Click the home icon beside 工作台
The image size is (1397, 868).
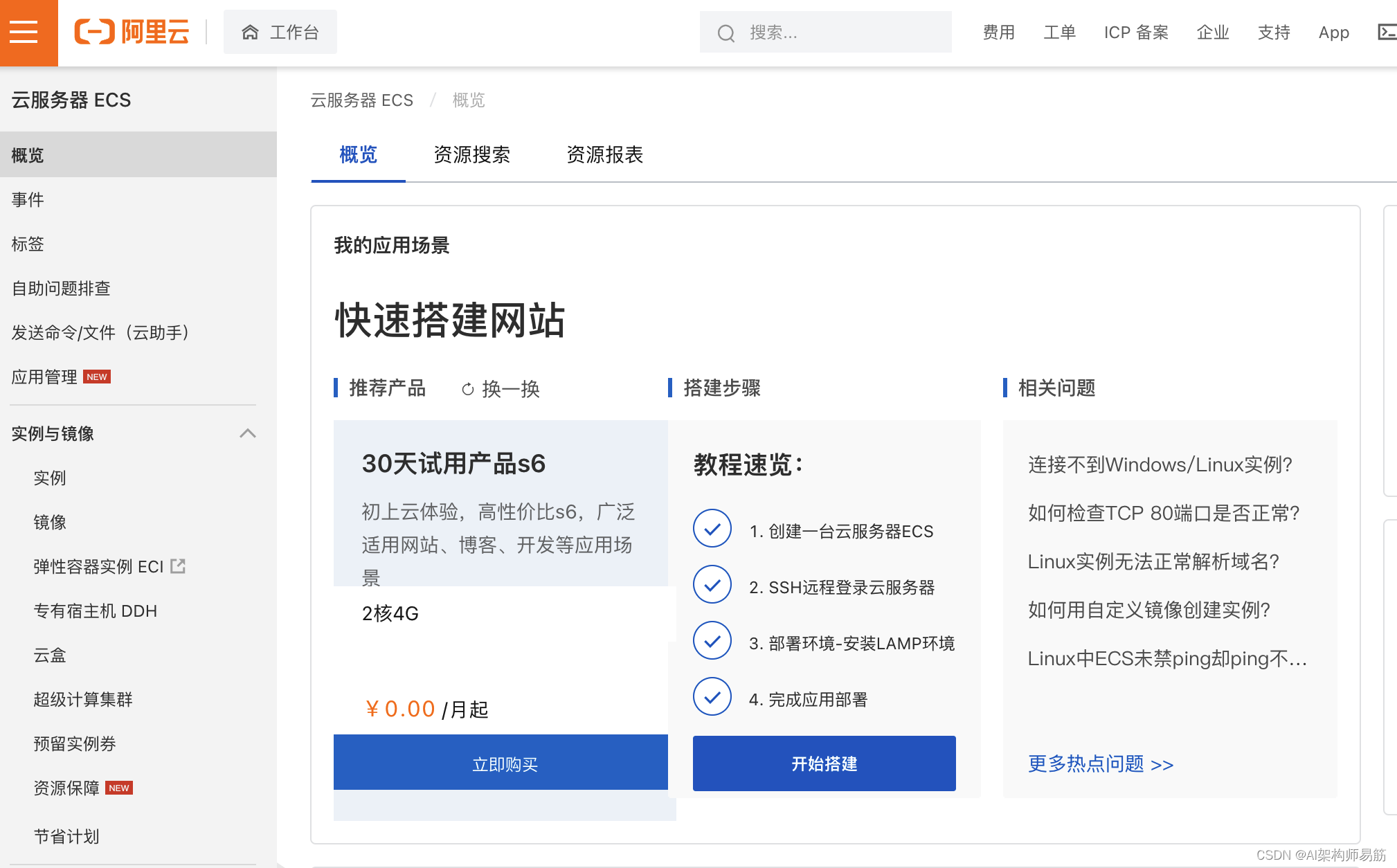[250, 33]
